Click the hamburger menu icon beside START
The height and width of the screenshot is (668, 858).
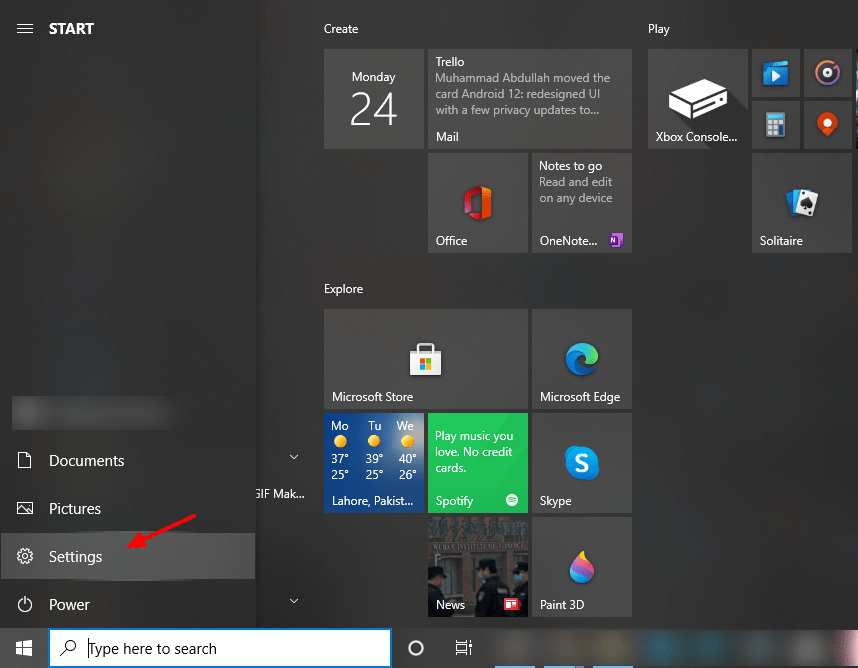(x=25, y=28)
